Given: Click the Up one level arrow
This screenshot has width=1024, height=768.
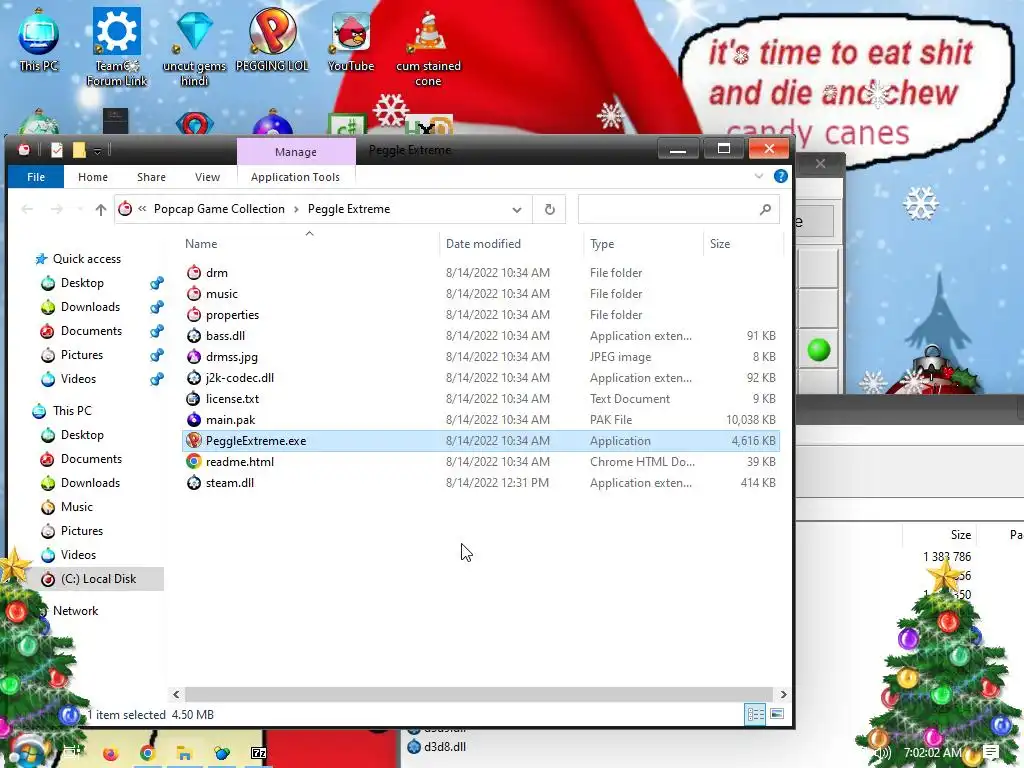Looking at the screenshot, I should pyautogui.click(x=101, y=210).
